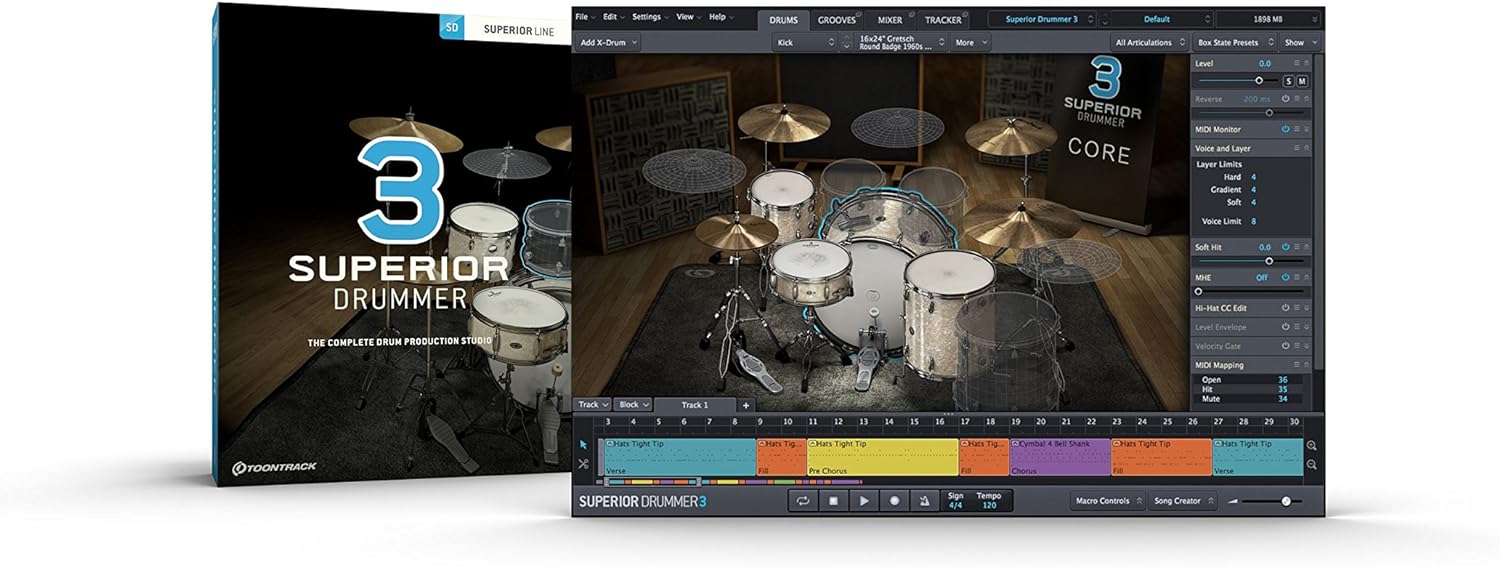Image resolution: width=1500 pixels, height=567 pixels.
Task: Open the View menu
Action: click(x=688, y=17)
